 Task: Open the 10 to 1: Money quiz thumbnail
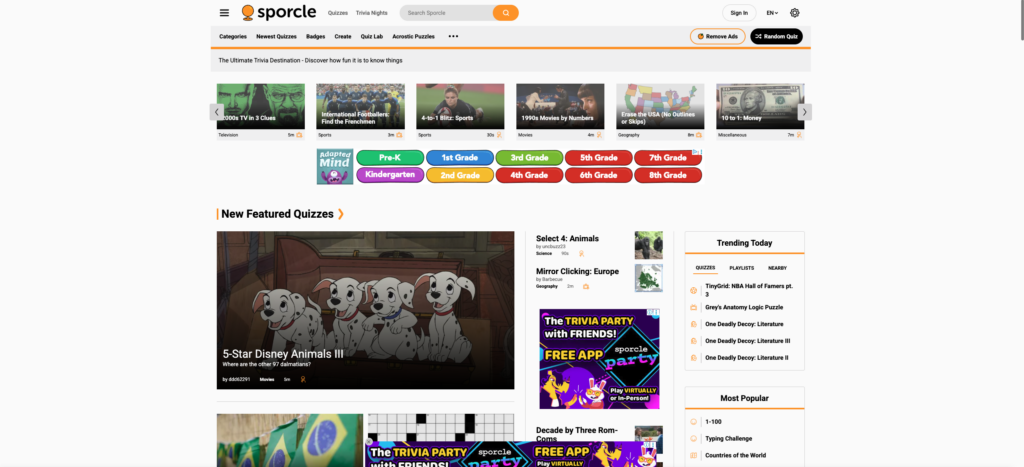click(x=760, y=106)
